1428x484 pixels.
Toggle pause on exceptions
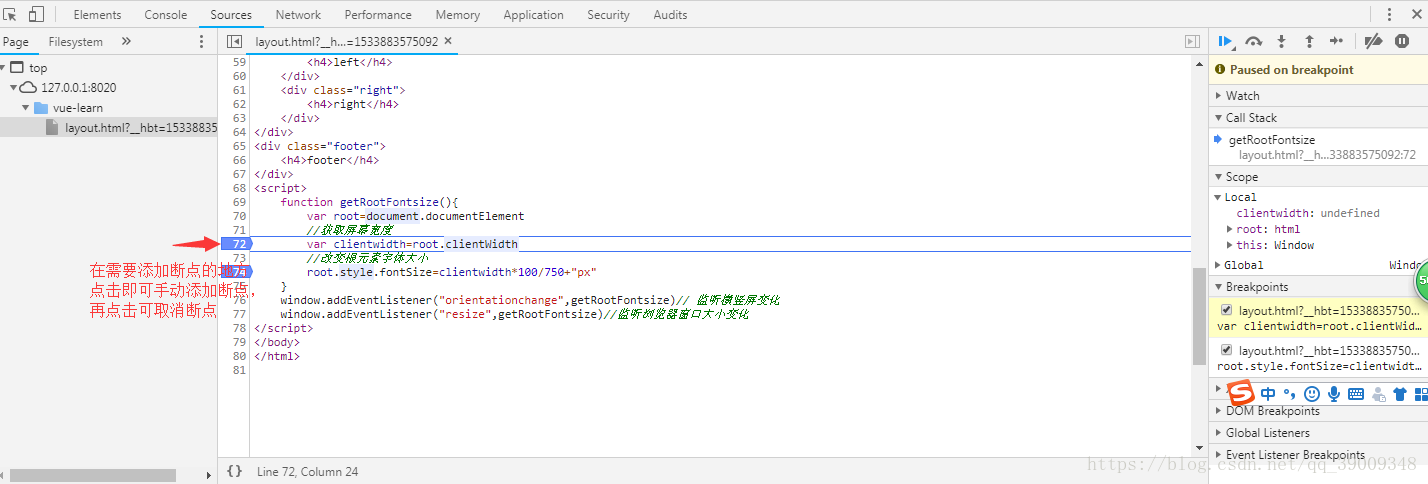coord(1402,41)
